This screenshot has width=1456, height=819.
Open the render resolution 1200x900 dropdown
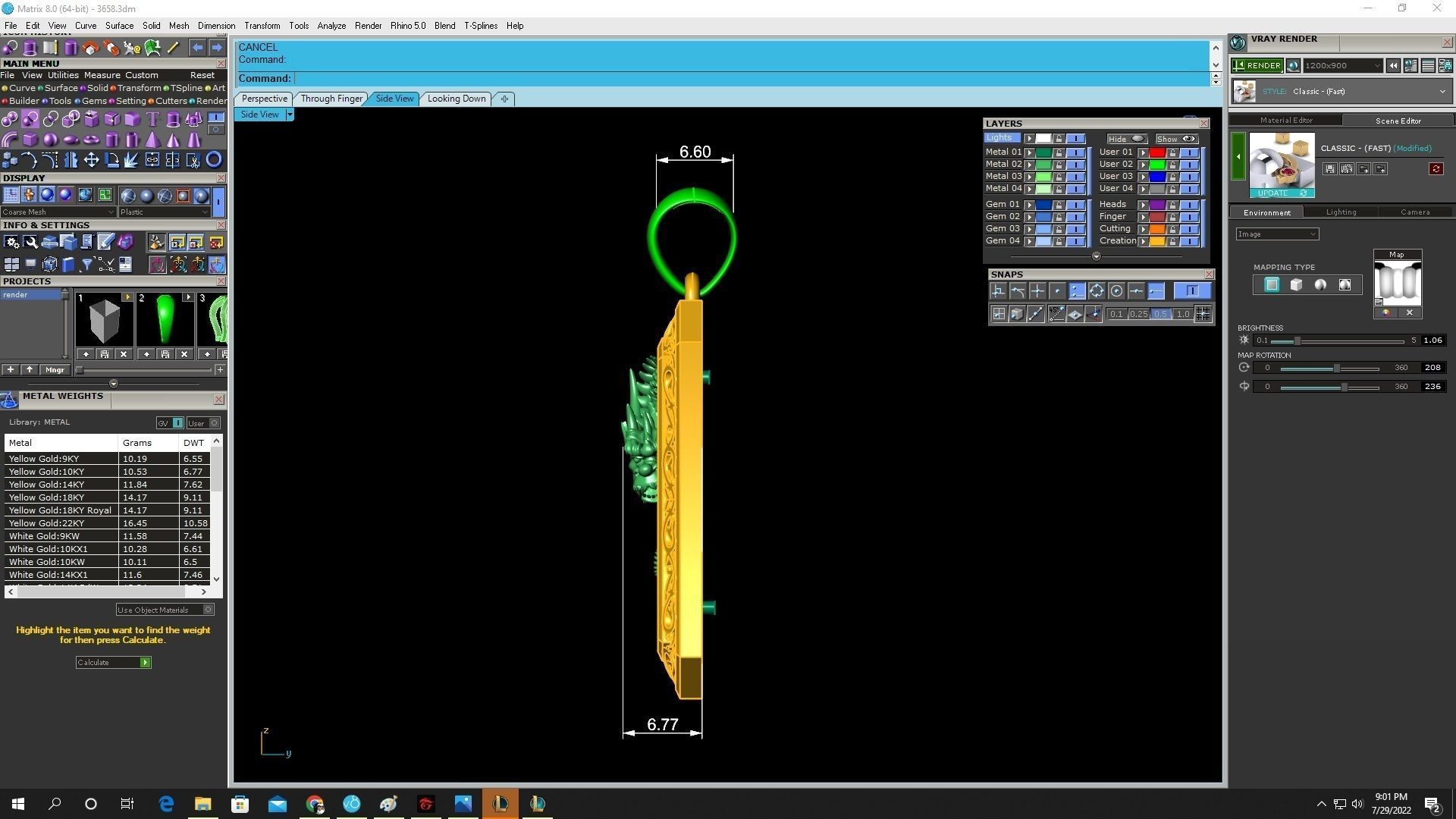click(x=1341, y=66)
